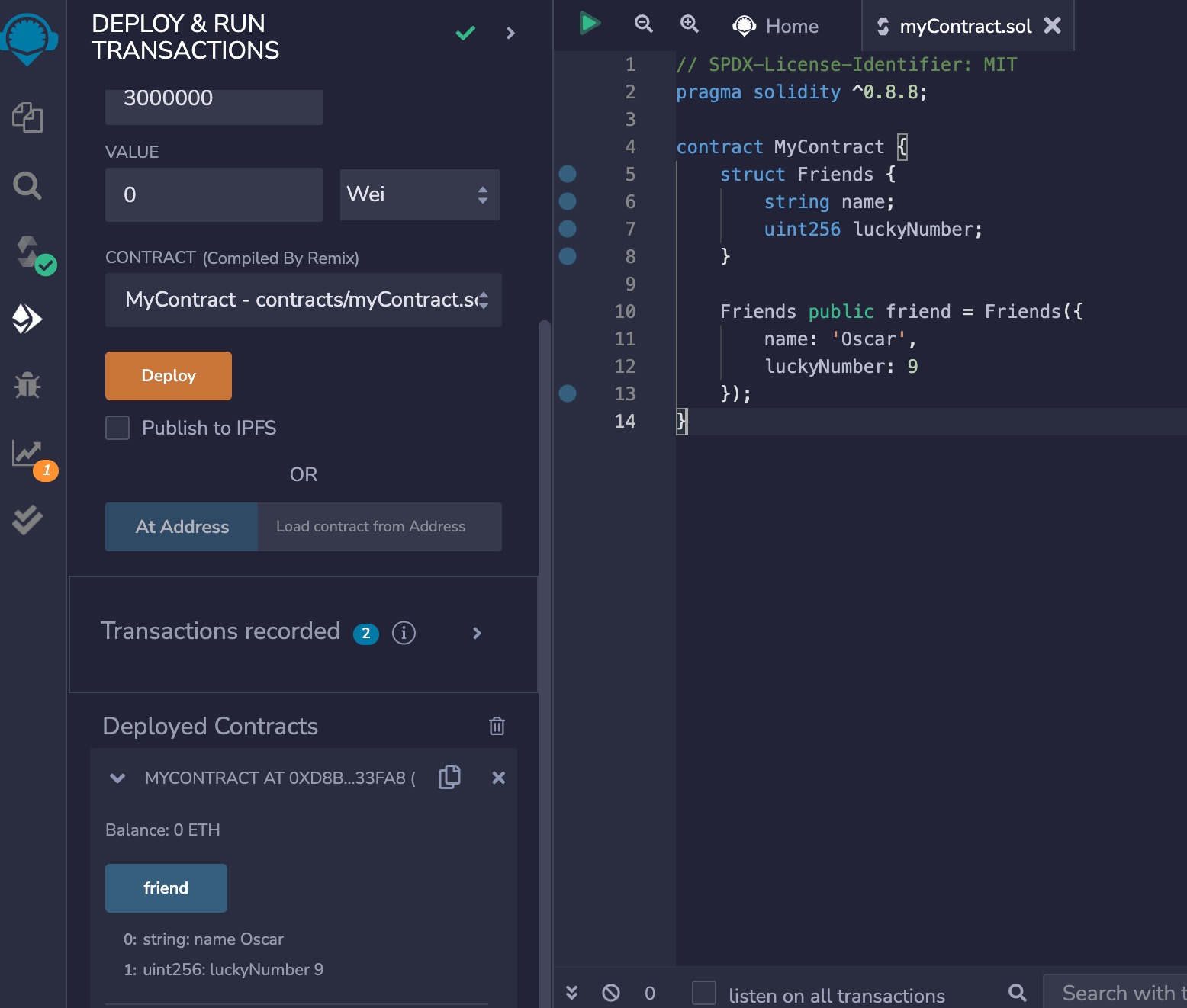This screenshot has height=1008, width=1187.
Task: Open the MyContract contract selector dropdown
Action: click(x=304, y=300)
